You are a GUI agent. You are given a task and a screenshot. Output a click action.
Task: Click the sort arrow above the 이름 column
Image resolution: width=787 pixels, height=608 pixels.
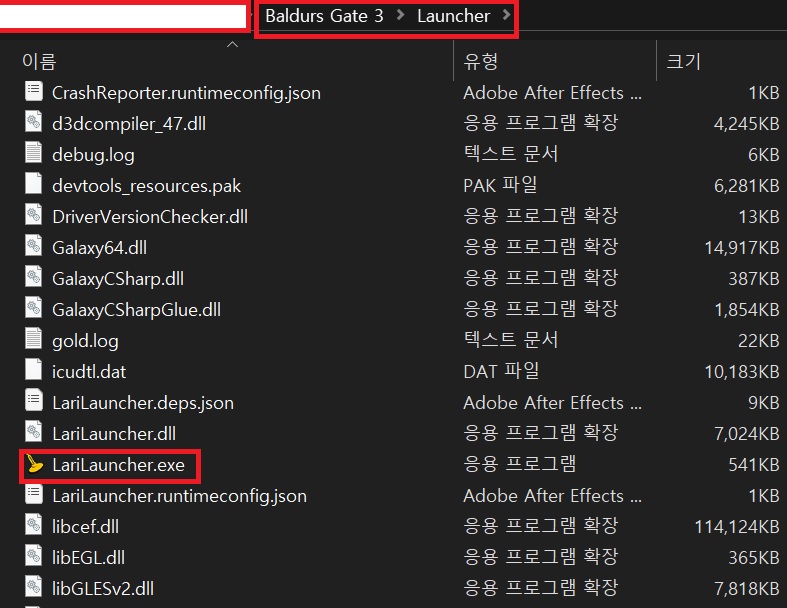point(232,45)
